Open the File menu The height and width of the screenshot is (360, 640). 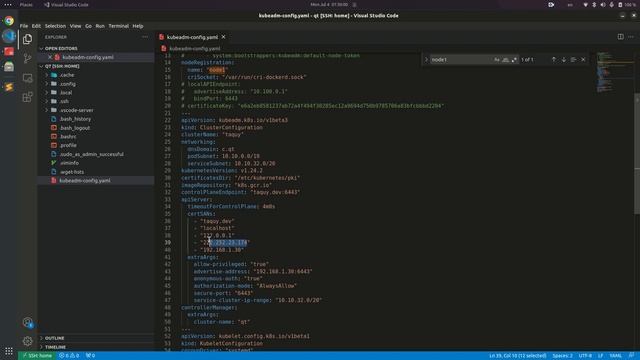pyautogui.click(x=24, y=26)
